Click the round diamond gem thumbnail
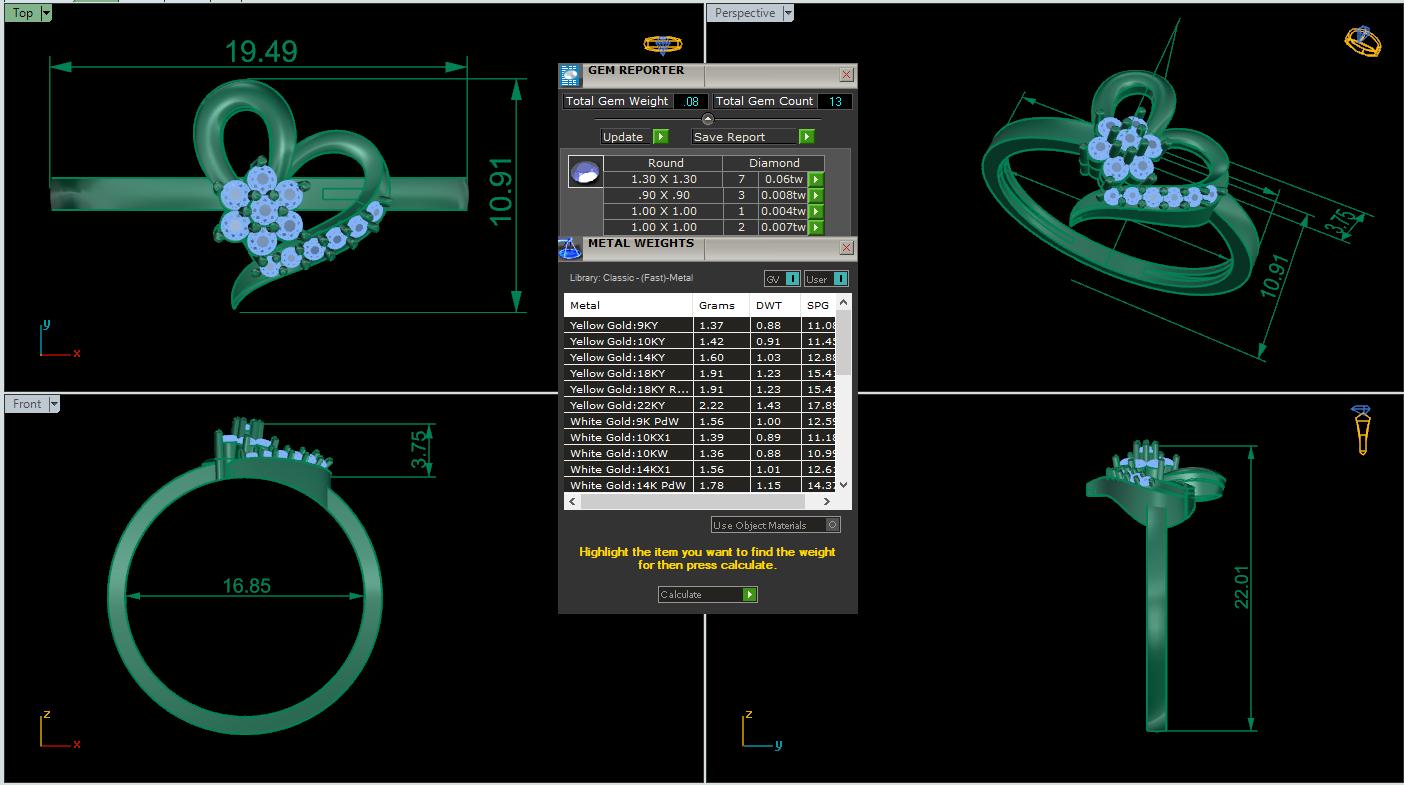 (584, 172)
